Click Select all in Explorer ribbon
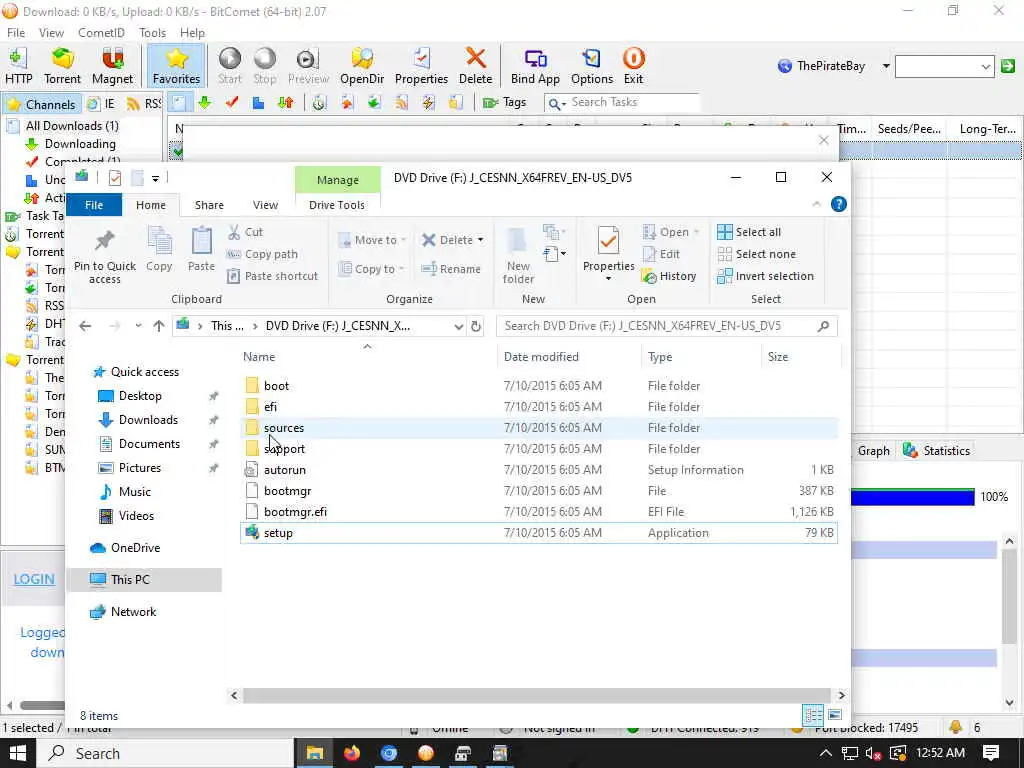This screenshot has height=768, width=1024. point(749,232)
